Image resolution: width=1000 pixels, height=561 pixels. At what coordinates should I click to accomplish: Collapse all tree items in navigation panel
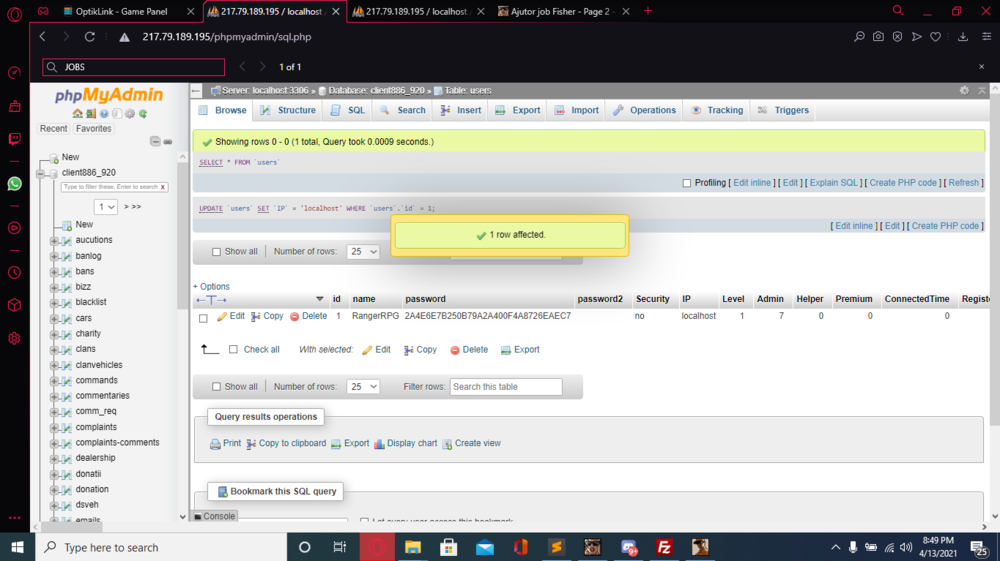[155, 142]
